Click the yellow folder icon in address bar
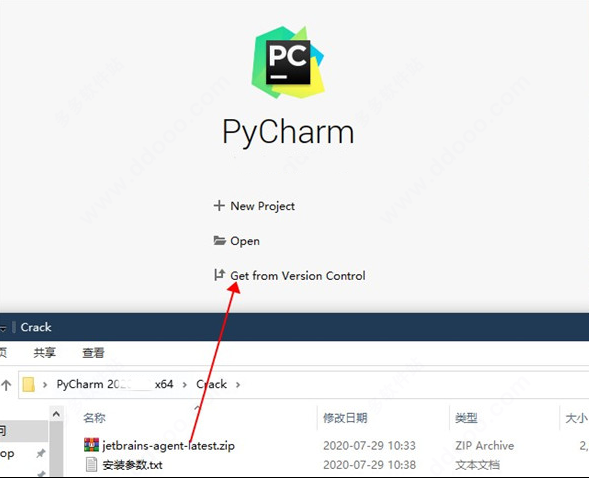The width and height of the screenshot is (589, 478). [x=29, y=385]
